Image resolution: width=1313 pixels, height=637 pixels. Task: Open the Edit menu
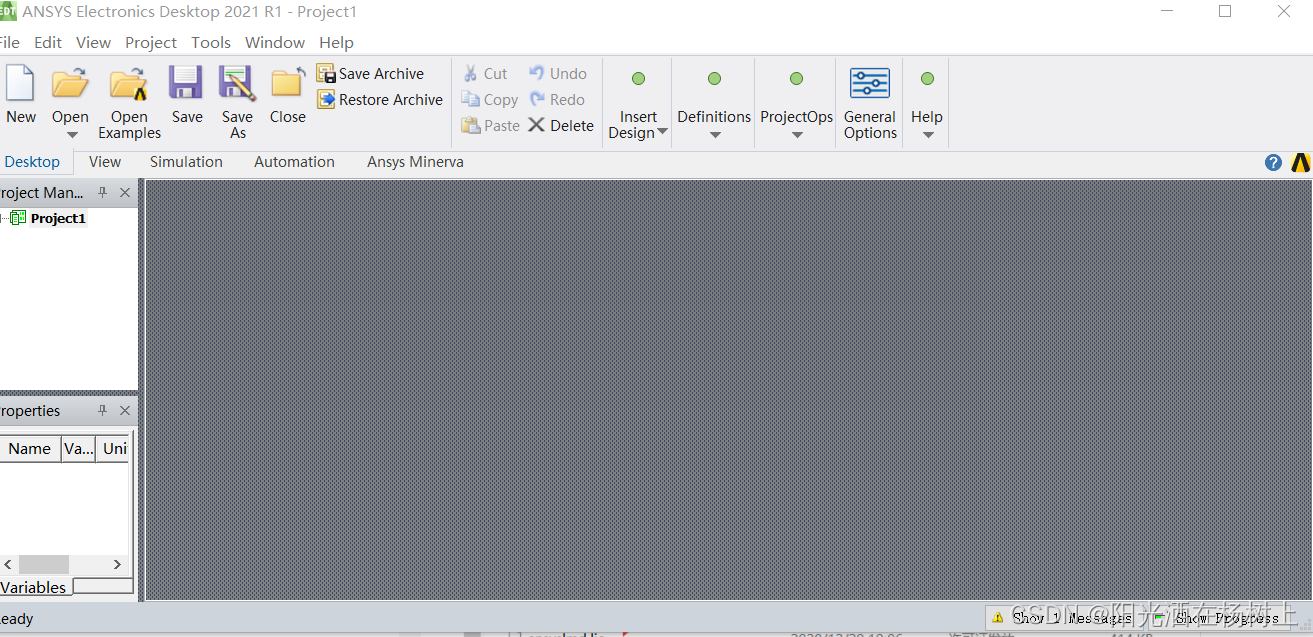[48, 43]
